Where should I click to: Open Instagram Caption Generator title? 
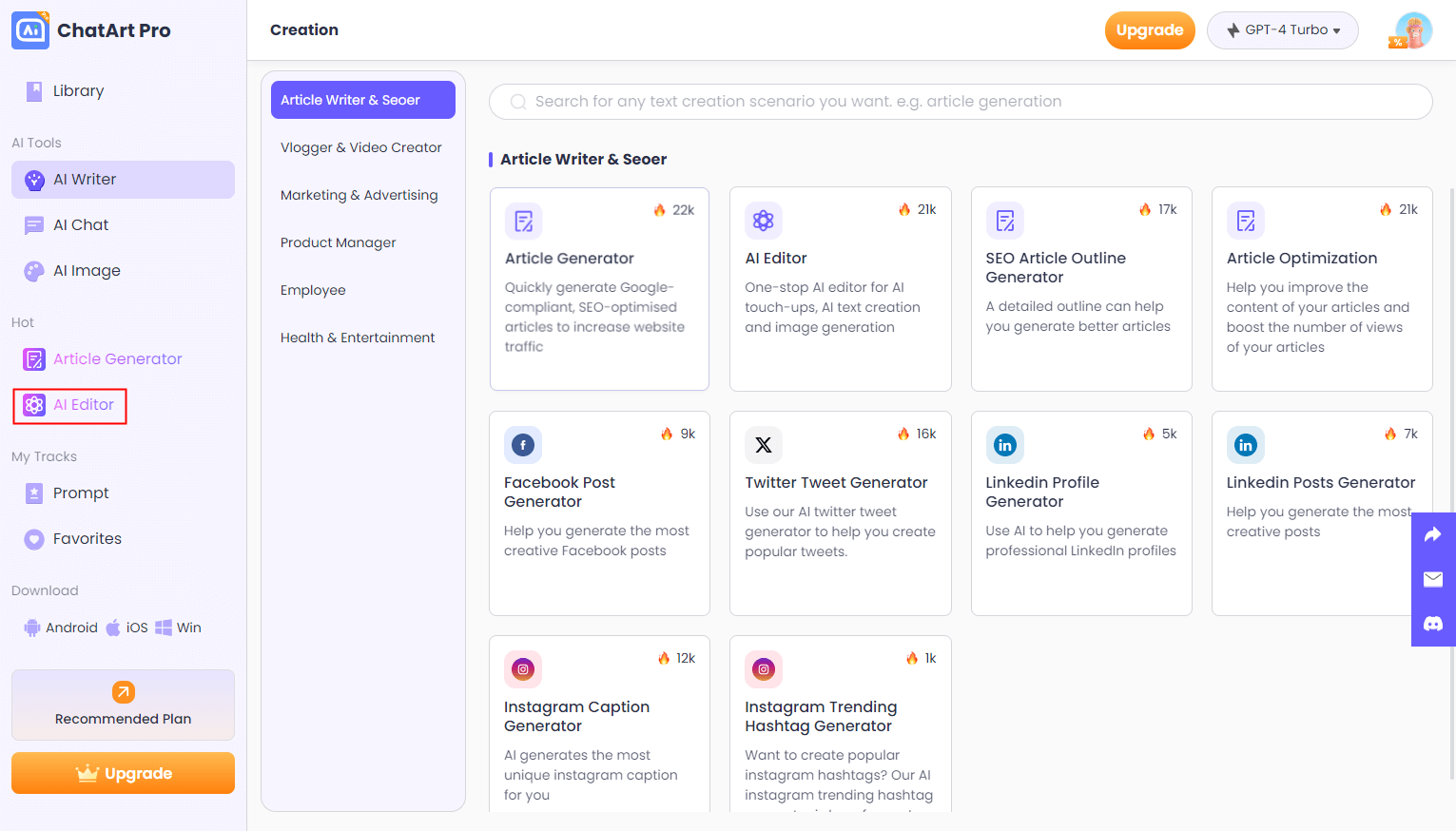pos(576,717)
